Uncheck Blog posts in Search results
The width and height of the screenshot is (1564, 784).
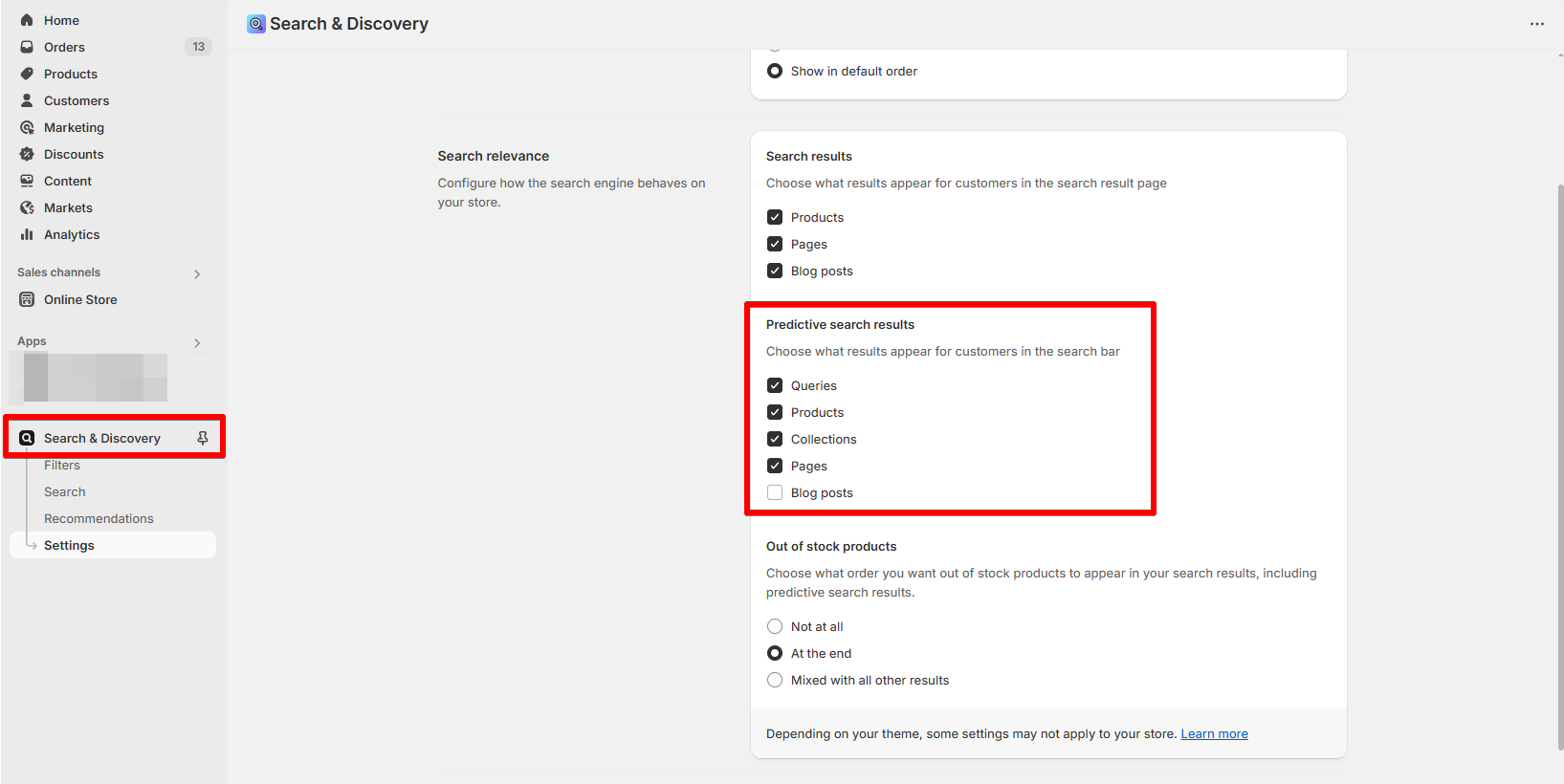click(x=775, y=271)
